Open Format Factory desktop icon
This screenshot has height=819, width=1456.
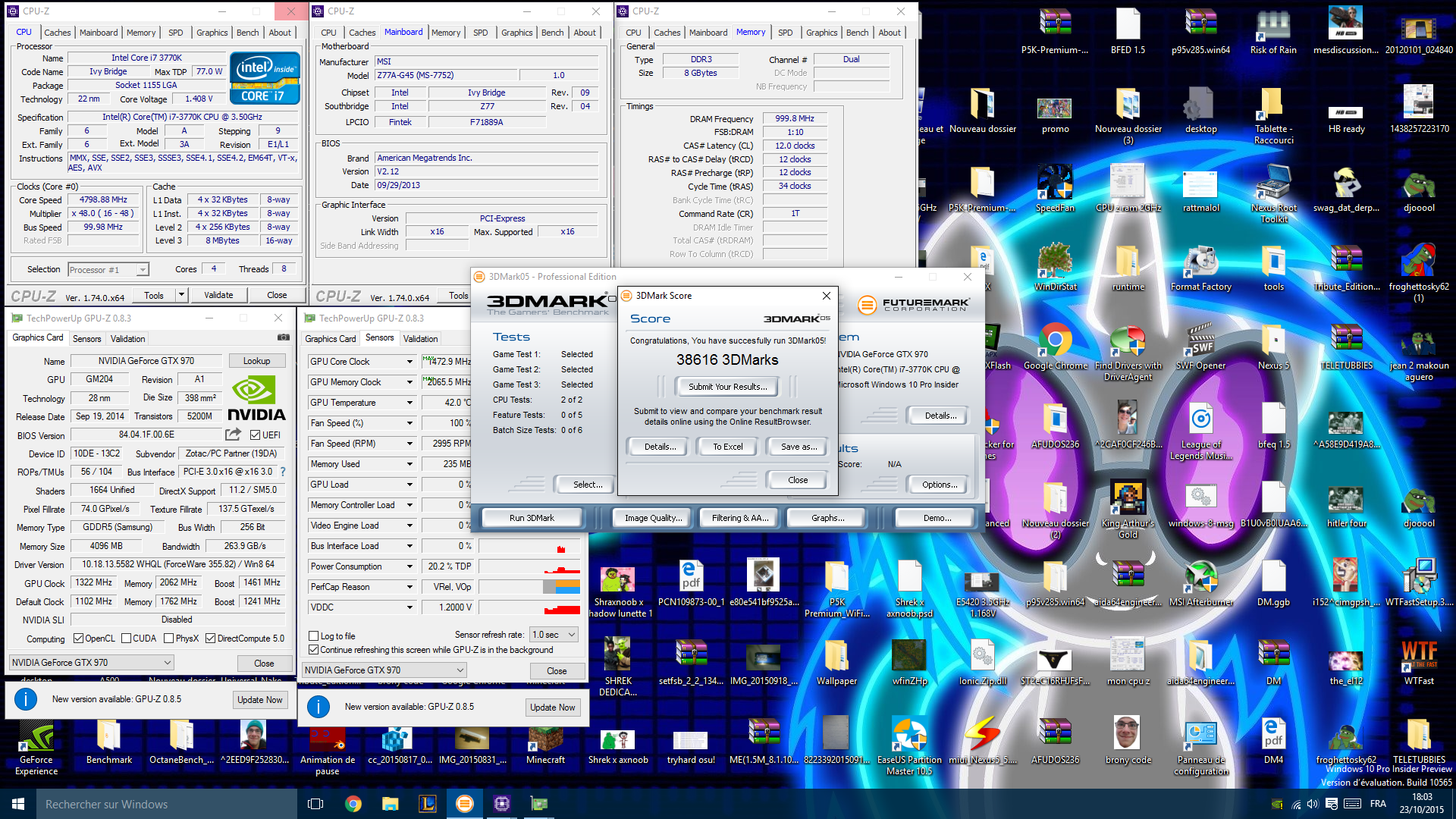click(x=1200, y=268)
